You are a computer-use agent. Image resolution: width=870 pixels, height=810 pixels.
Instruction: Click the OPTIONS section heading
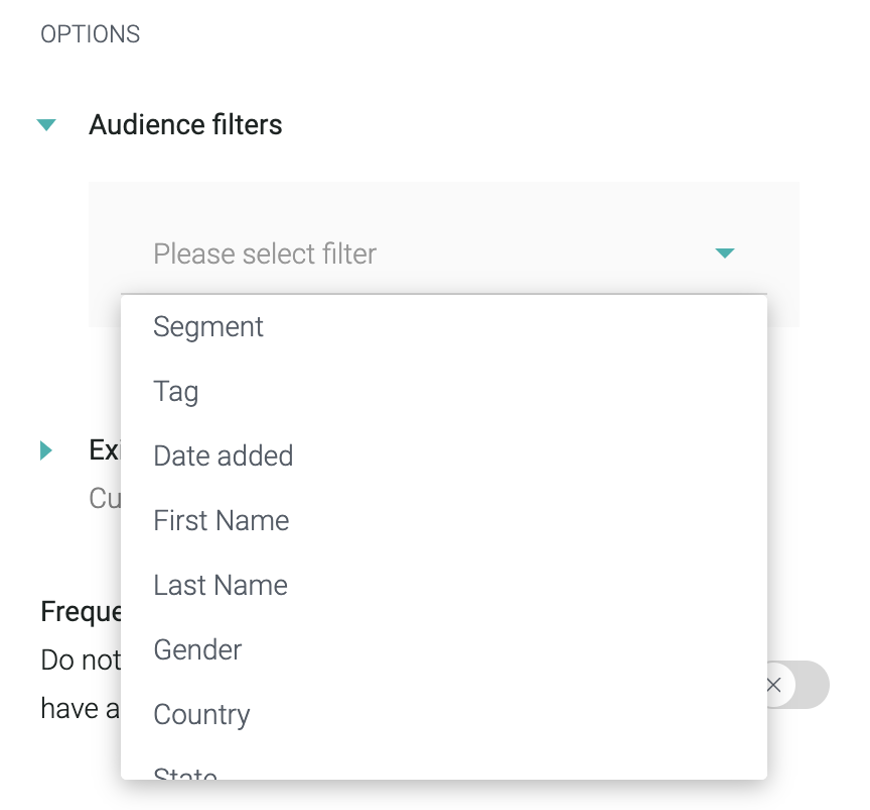tap(89, 33)
